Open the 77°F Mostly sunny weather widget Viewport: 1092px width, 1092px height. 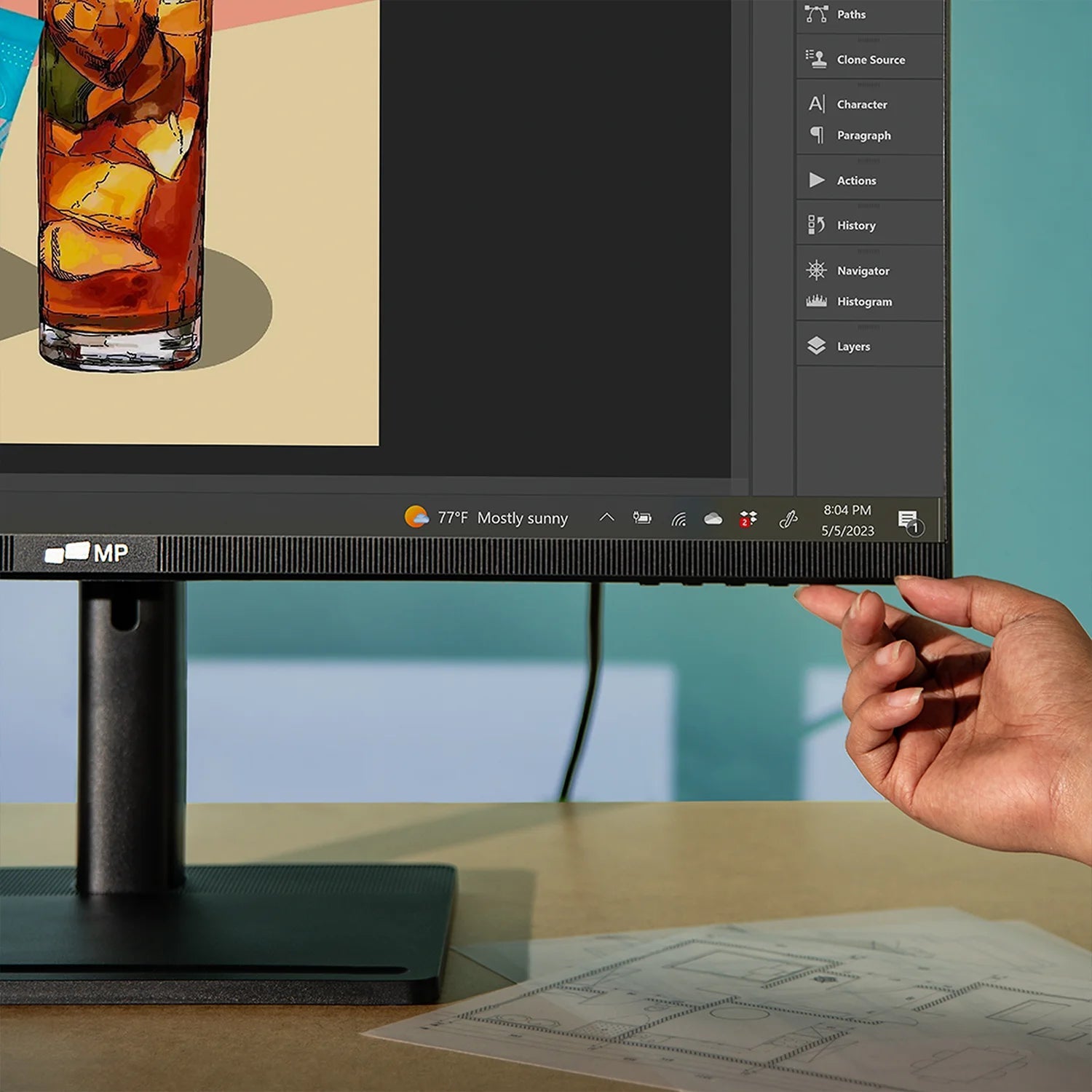click(x=486, y=518)
